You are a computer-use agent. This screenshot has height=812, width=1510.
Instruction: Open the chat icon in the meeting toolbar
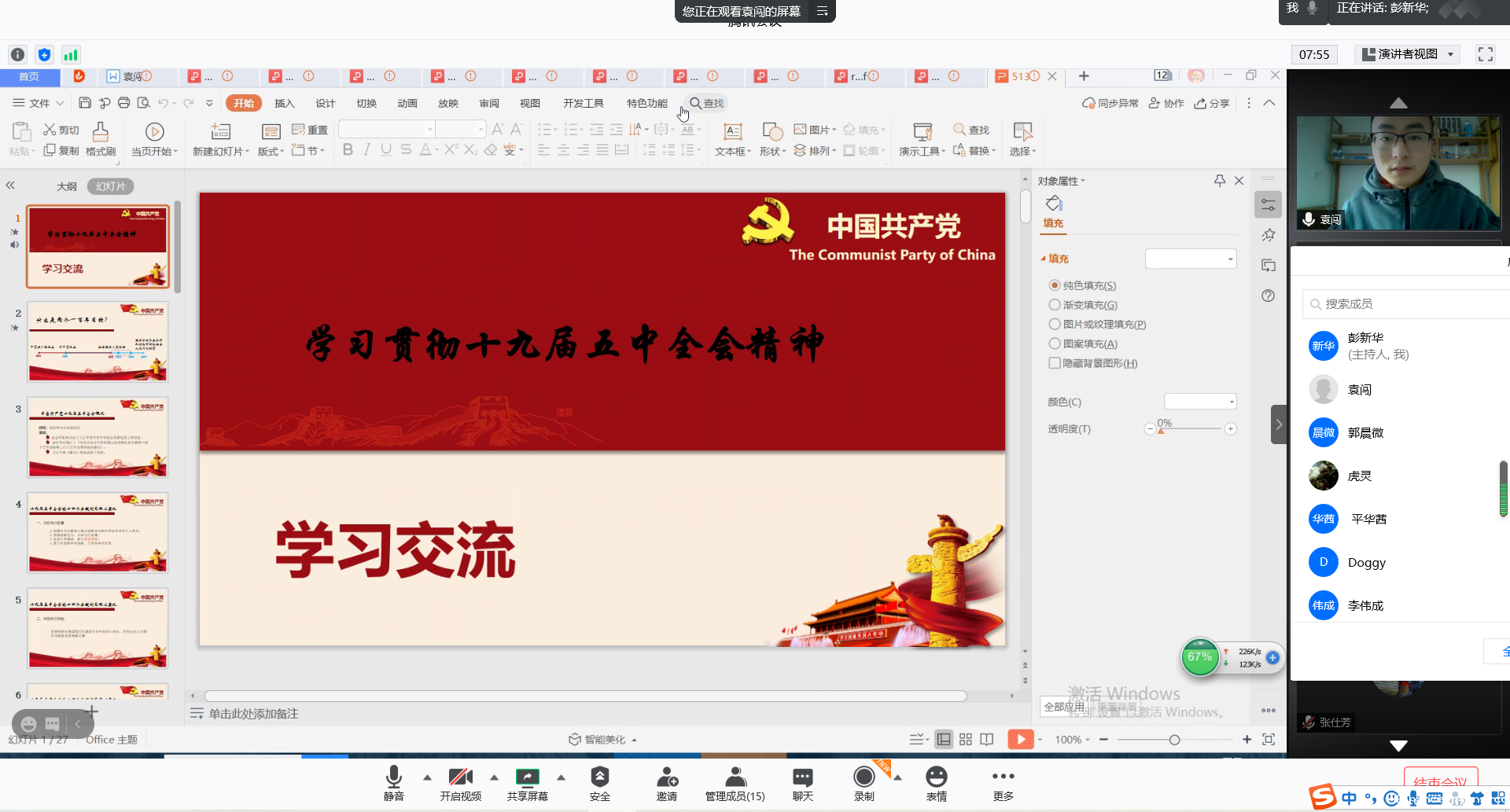[802, 777]
